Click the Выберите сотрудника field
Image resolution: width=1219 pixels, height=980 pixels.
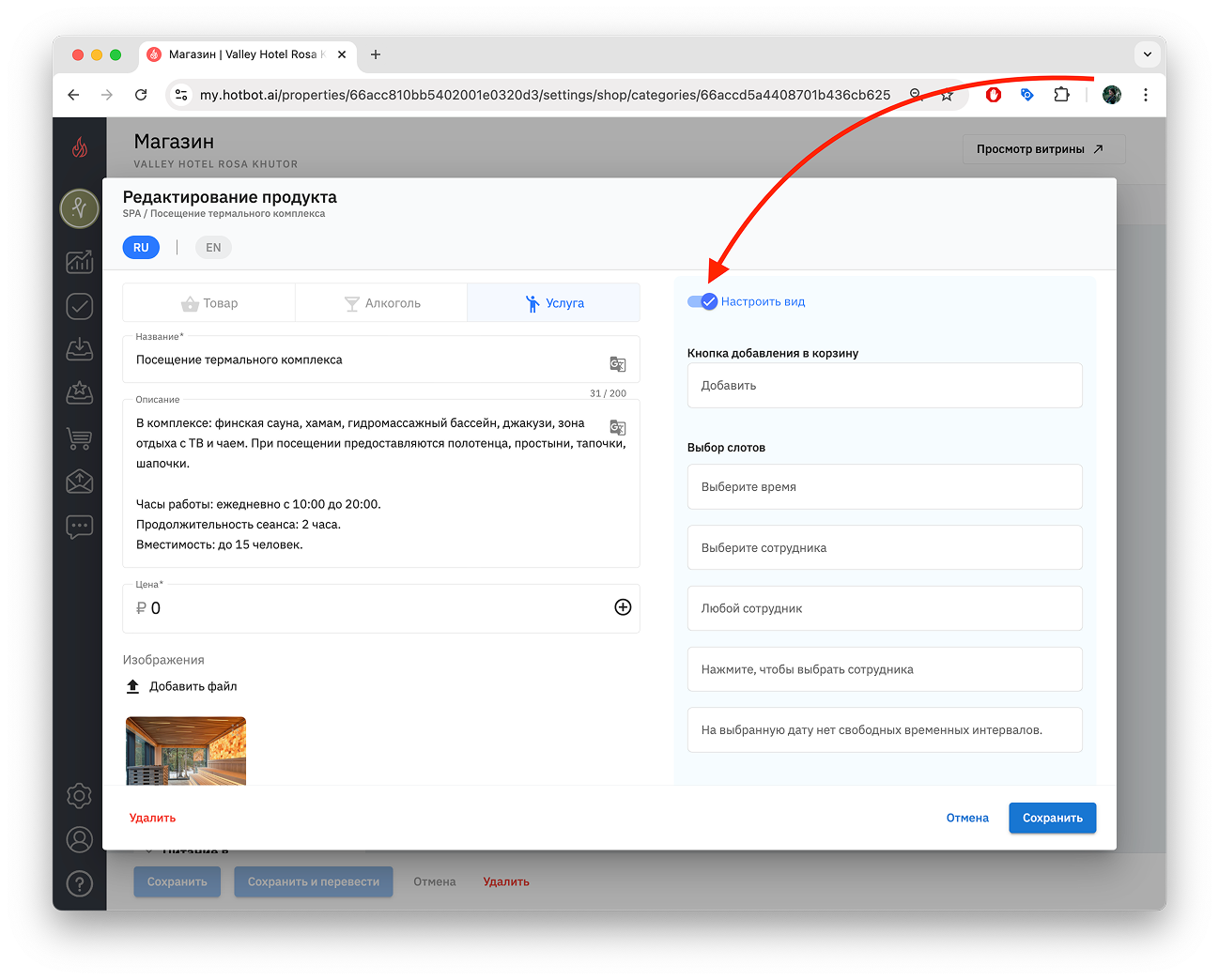coord(885,547)
